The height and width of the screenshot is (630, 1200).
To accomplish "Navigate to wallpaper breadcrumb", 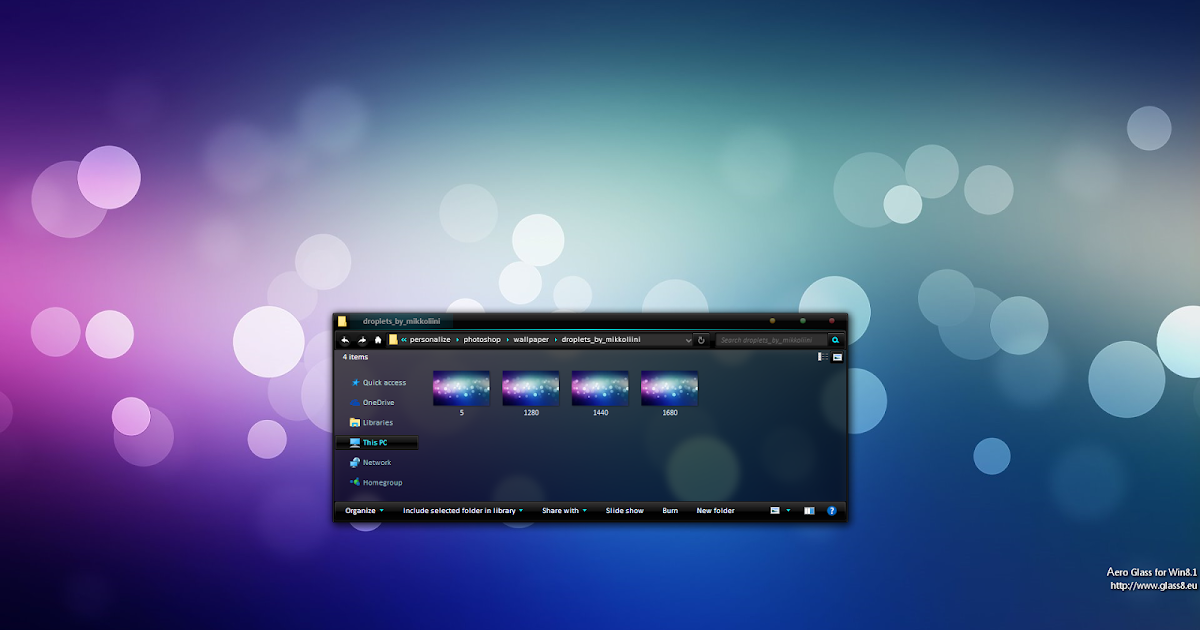I will (x=531, y=340).
